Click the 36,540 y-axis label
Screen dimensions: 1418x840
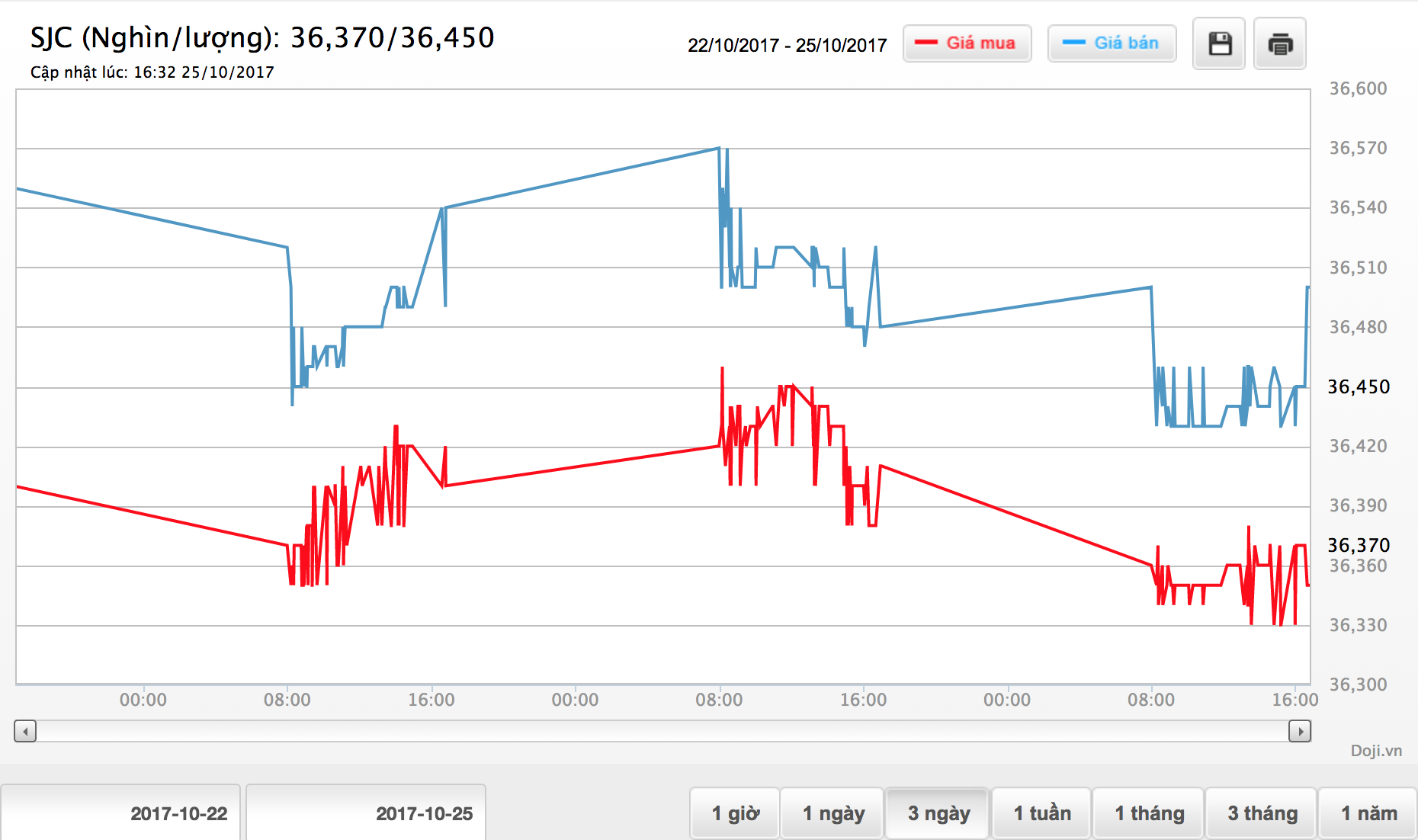coord(1358,208)
